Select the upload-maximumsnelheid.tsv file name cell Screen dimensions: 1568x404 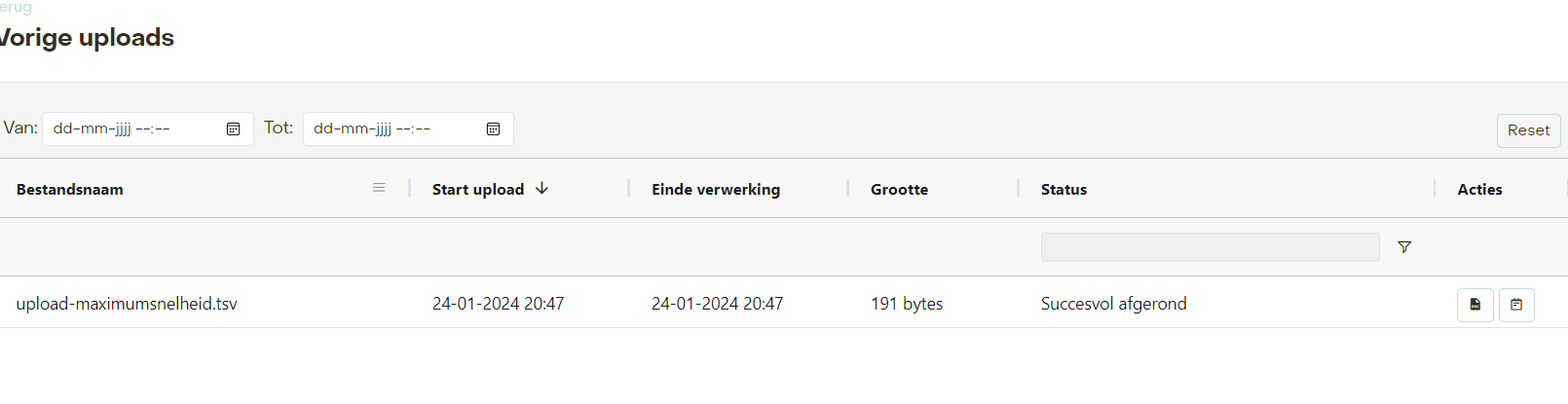point(127,304)
